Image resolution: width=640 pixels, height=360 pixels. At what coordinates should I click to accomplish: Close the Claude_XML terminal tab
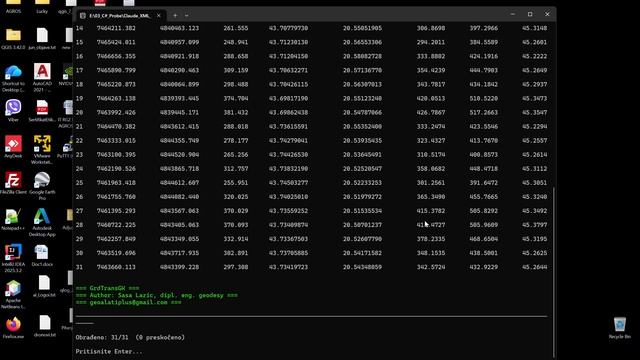pos(159,16)
